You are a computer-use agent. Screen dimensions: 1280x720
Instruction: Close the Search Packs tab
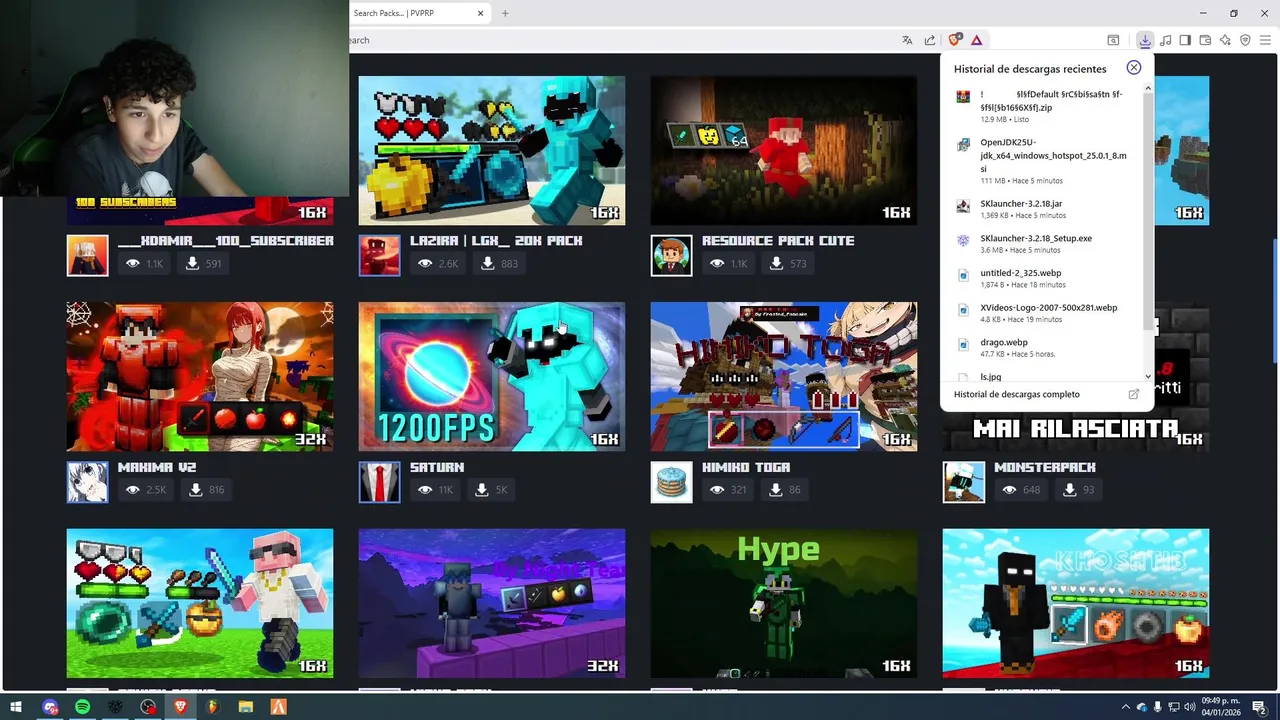click(481, 13)
